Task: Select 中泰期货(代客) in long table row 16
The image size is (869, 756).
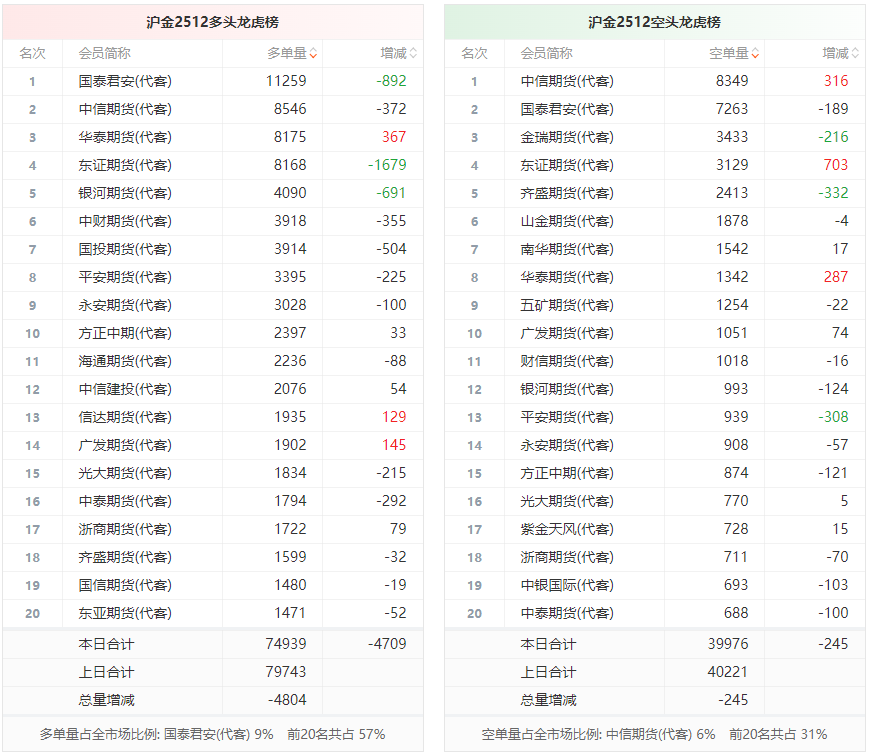Action: [x=125, y=501]
